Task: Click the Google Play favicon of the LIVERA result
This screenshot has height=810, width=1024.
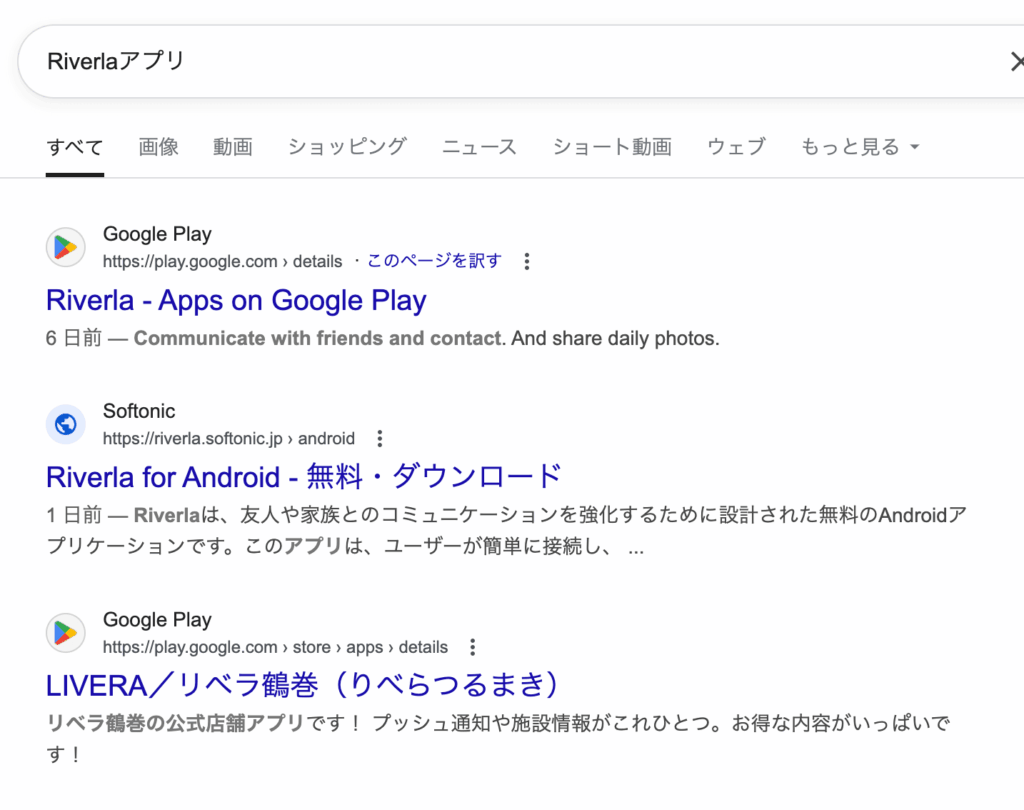Action: [x=65, y=633]
